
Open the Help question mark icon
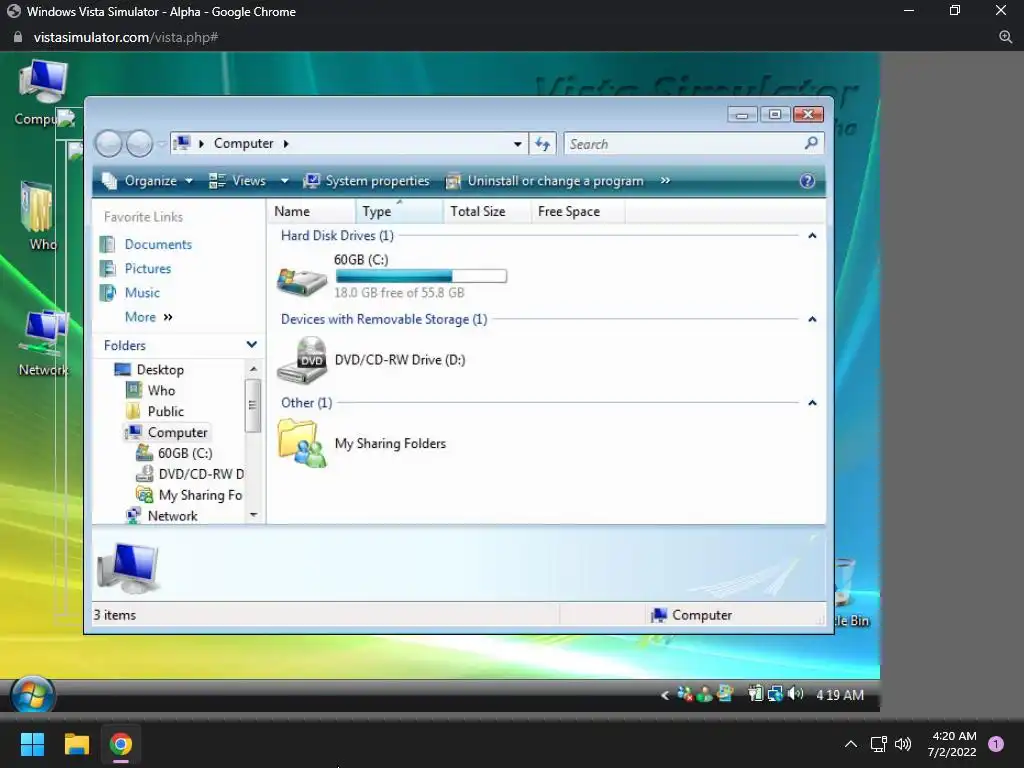807,181
